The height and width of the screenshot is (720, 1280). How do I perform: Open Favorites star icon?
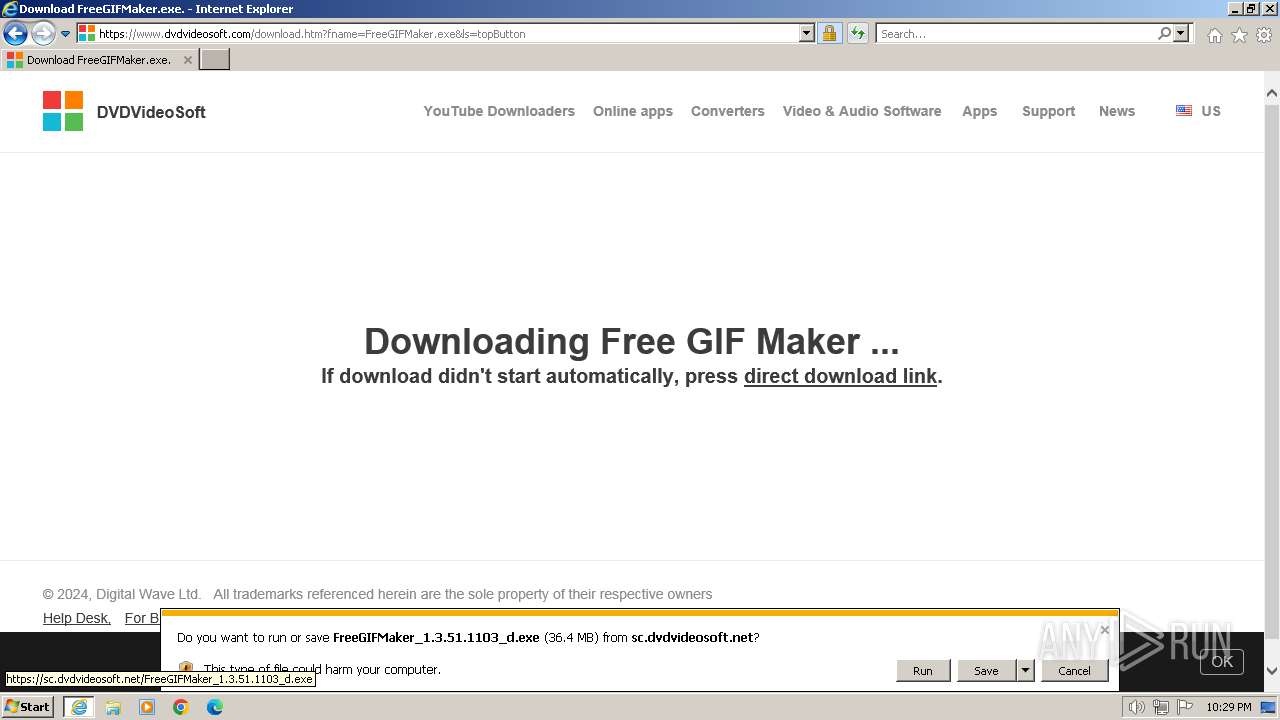click(1239, 35)
